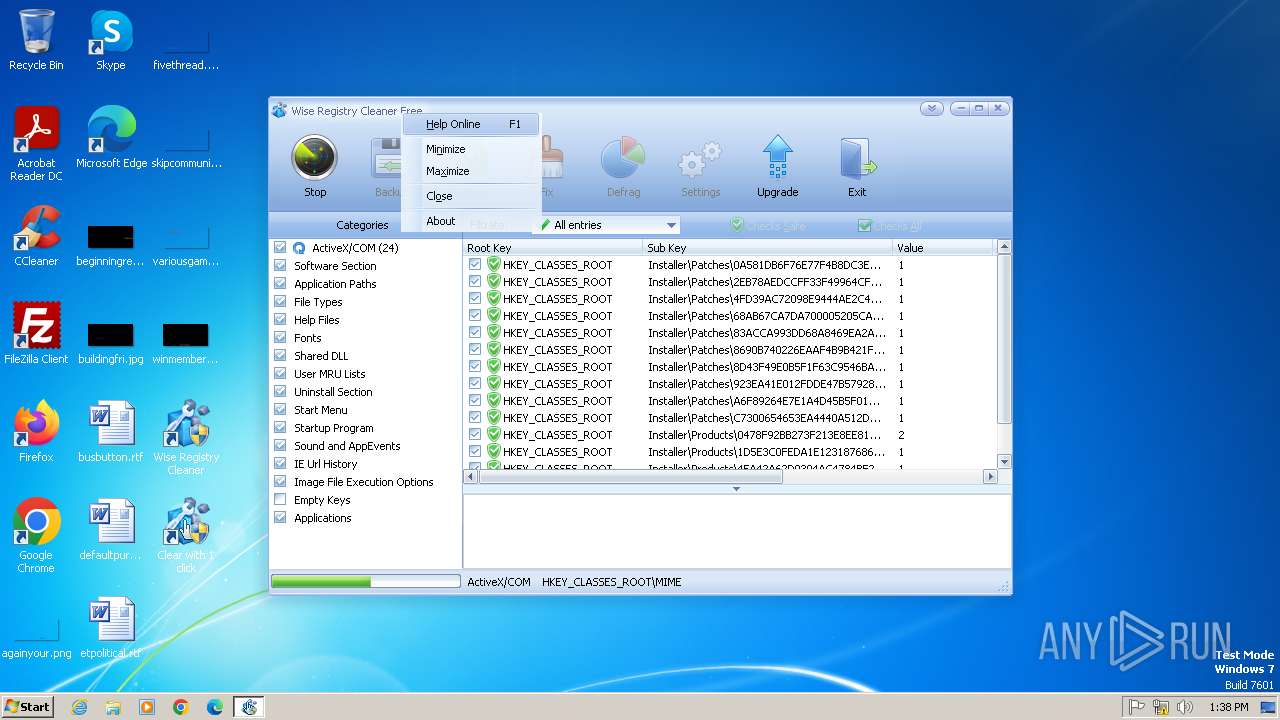Click Root Key column header

[553, 247]
